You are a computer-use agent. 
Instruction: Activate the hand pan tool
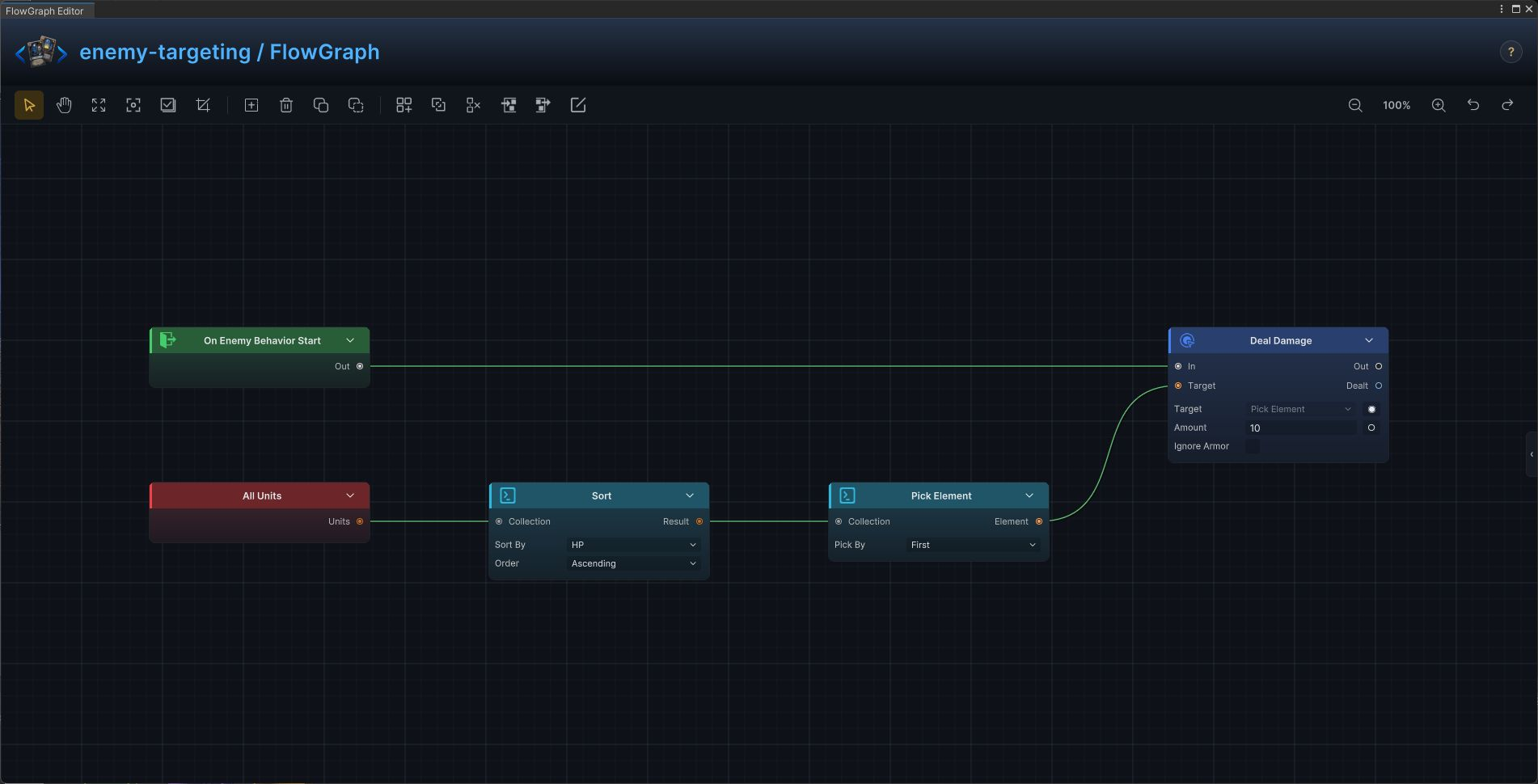tap(64, 105)
